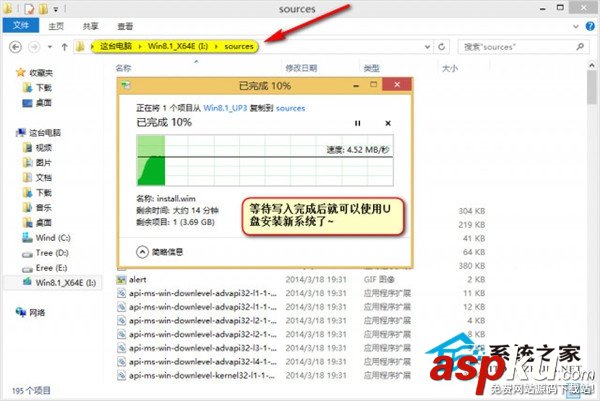Refresh the current folder

pos(441,47)
